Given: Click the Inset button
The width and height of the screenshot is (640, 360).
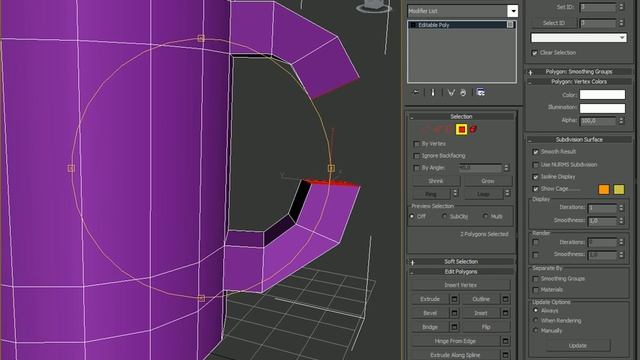Looking at the screenshot, I should tap(481, 313).
